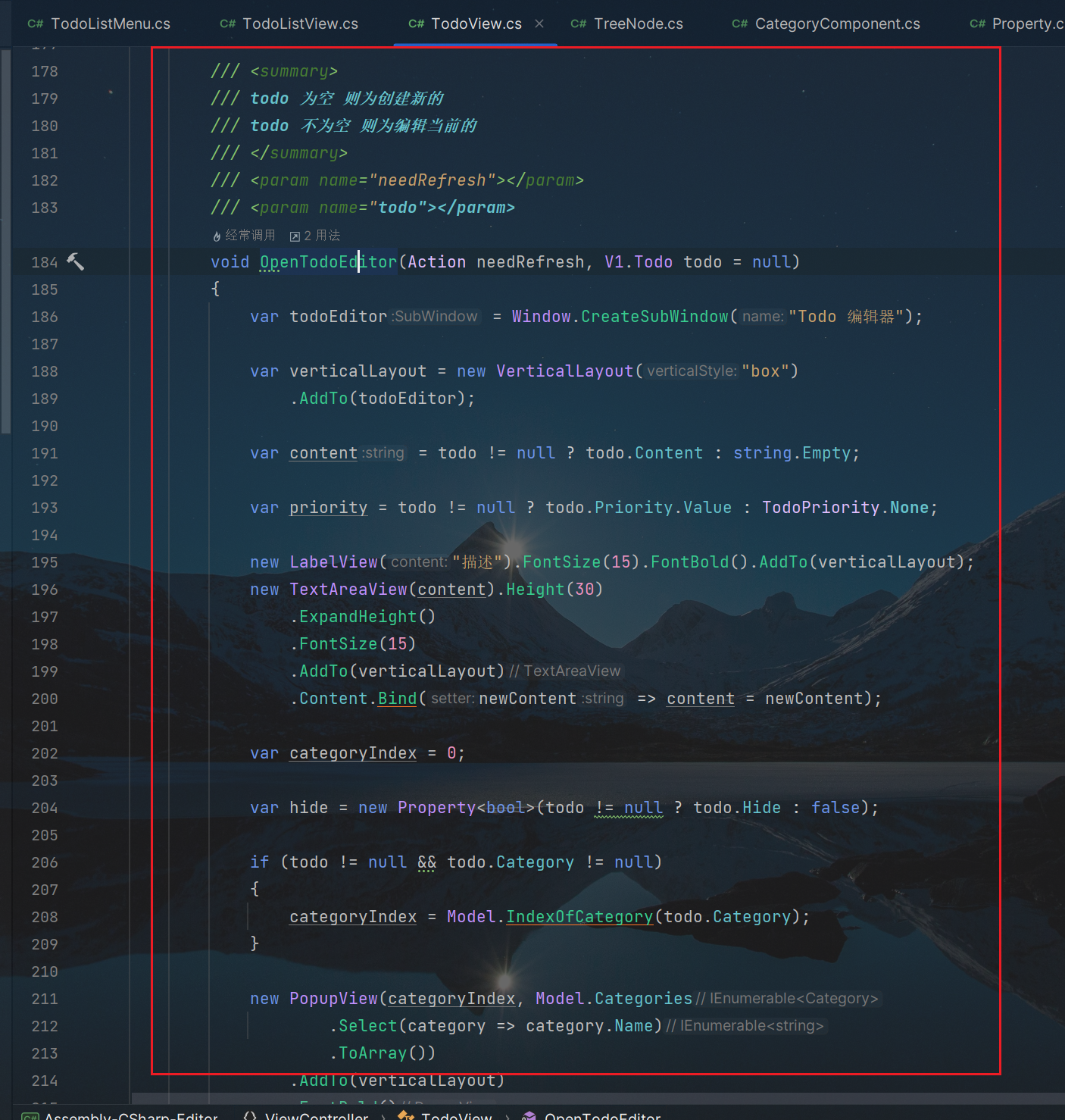Click Model.Categories on line 211
This screenshot has width=1065, height=1120.
point(614,999)
